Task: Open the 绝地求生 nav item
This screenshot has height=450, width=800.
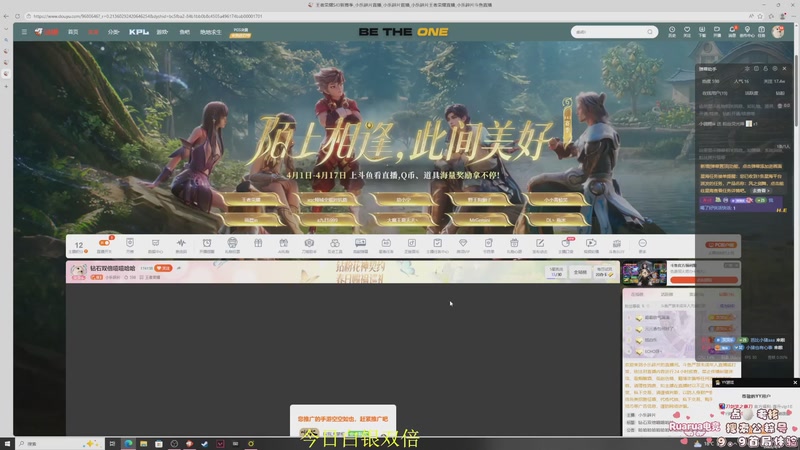Action: (x=210, y=32)
